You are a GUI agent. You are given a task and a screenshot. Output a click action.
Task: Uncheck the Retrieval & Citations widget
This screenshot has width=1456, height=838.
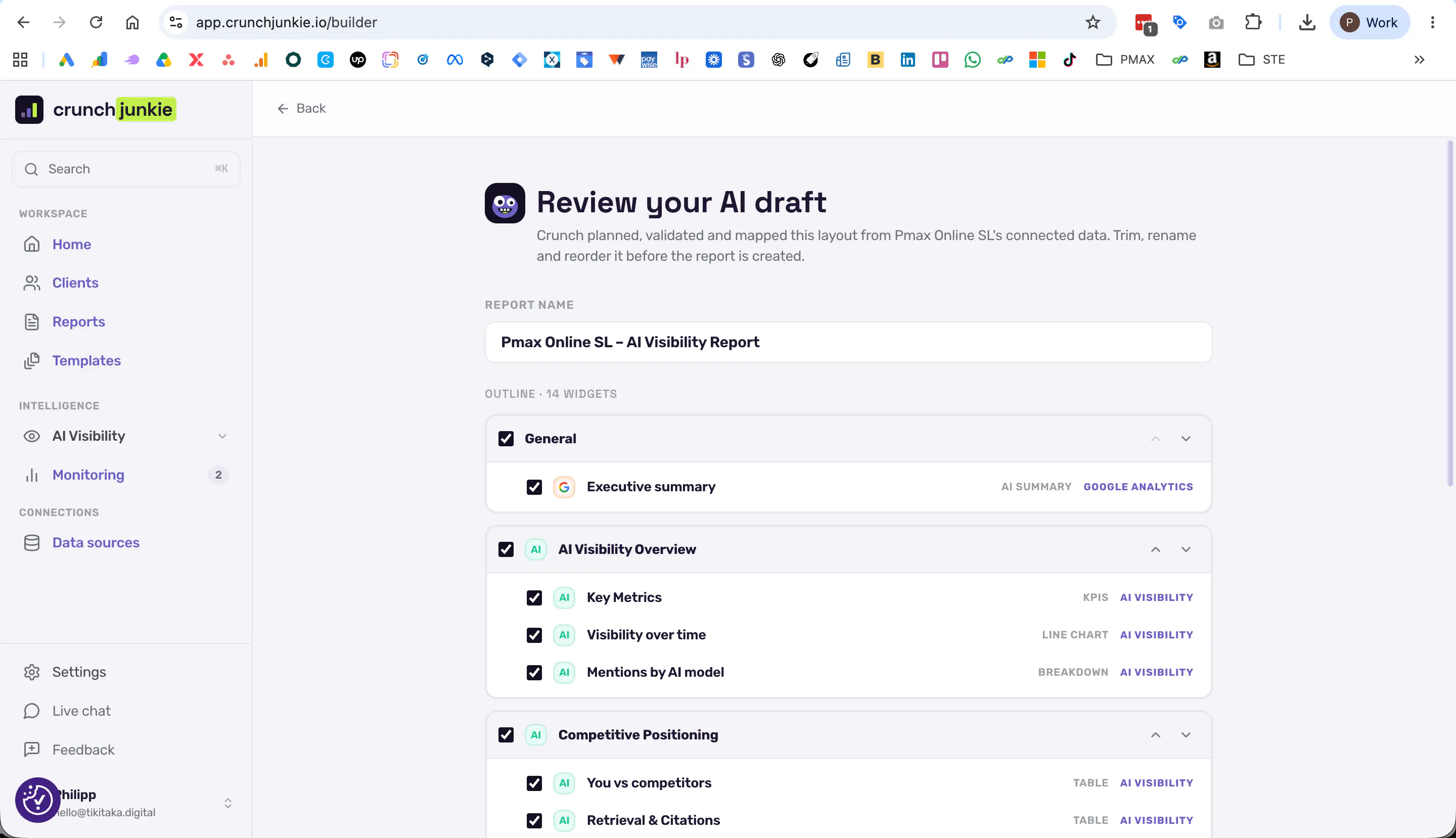[534, 820]
